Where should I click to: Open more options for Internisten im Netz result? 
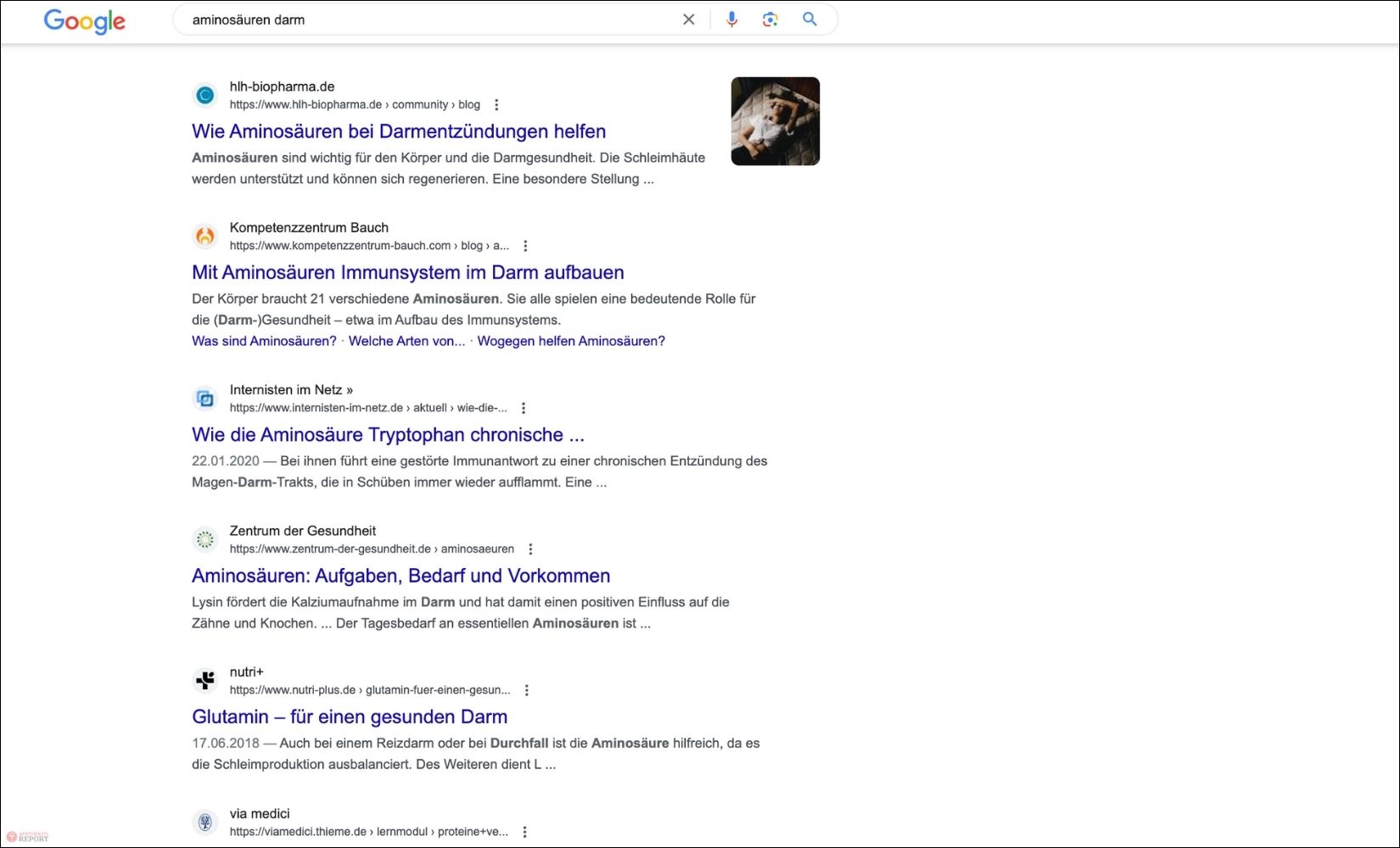pos(524,408)
